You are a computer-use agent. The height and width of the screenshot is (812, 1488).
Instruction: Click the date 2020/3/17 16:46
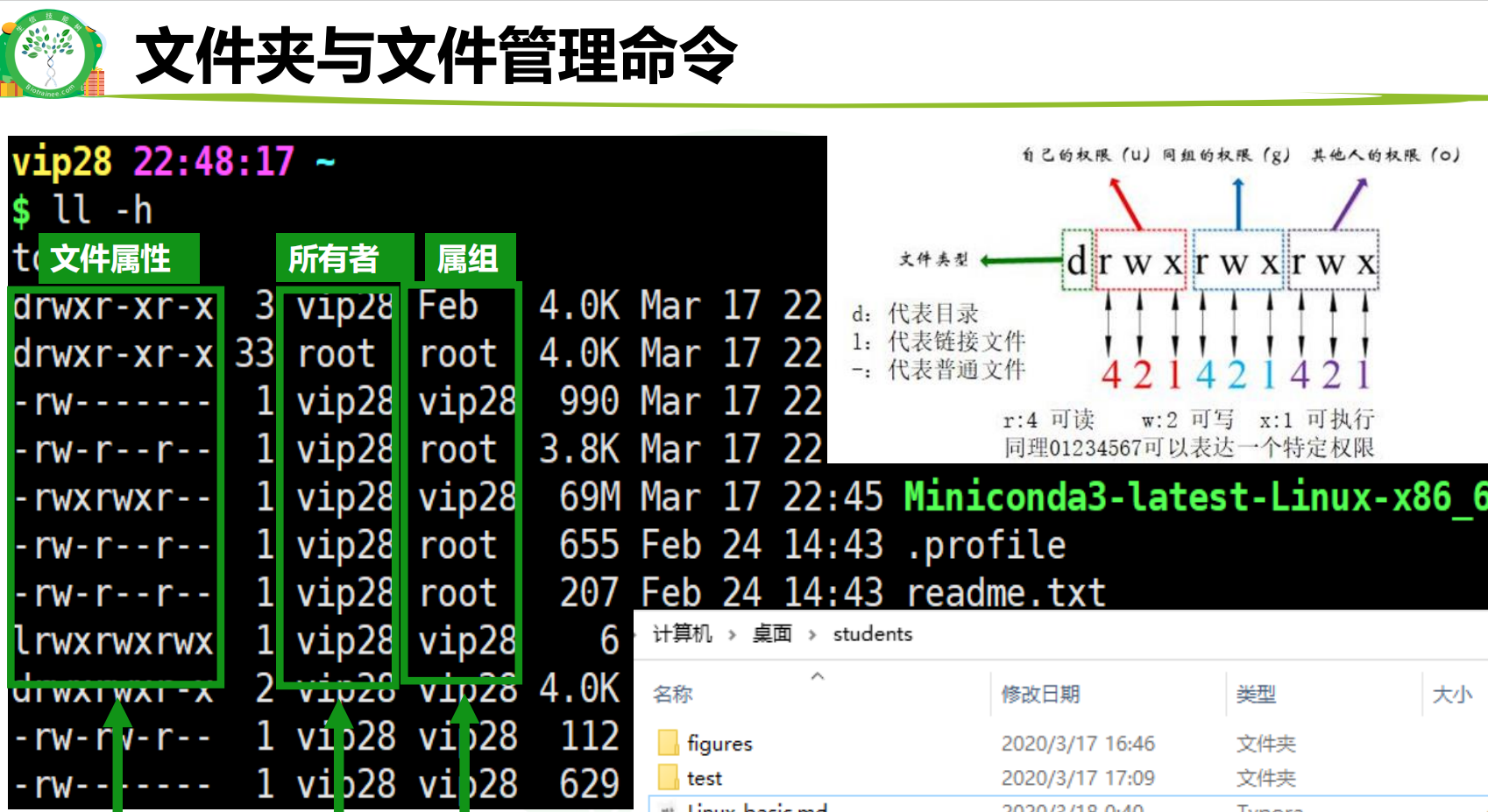tap(1078, 744)
